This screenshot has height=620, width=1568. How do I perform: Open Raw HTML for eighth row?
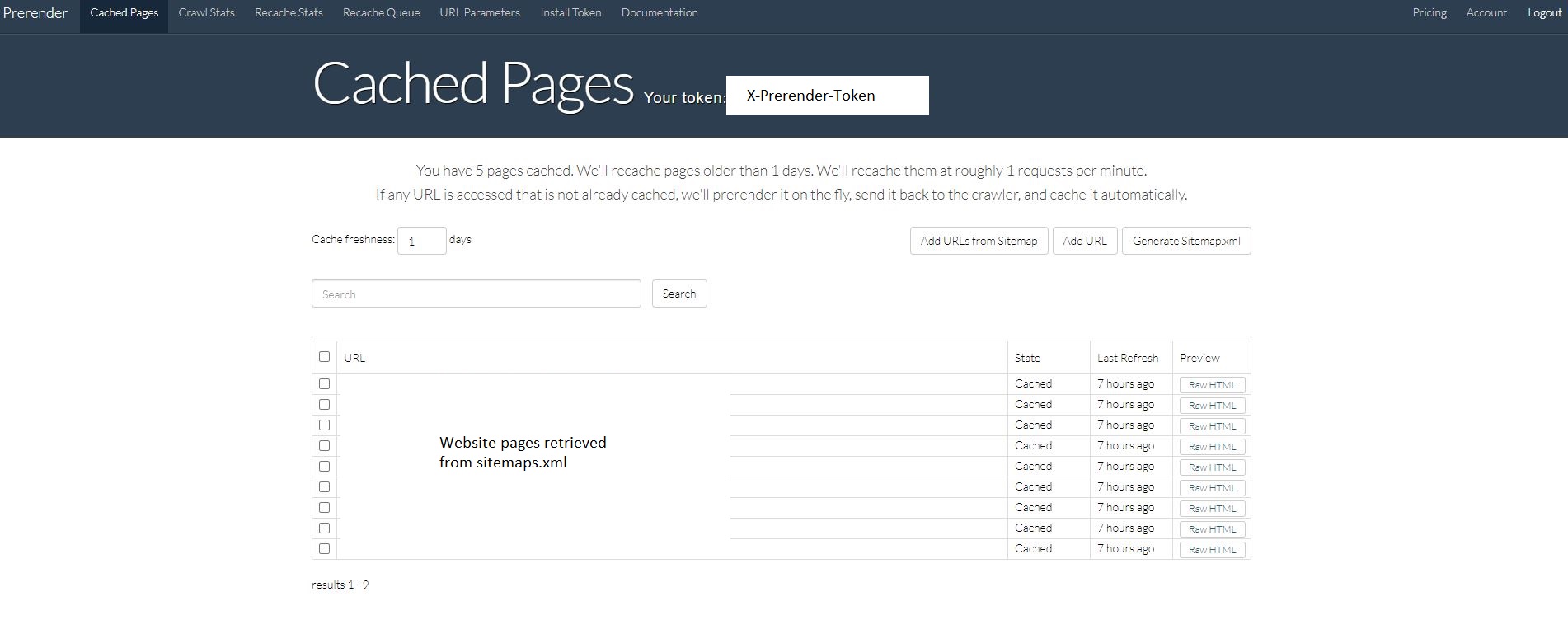1212,529
